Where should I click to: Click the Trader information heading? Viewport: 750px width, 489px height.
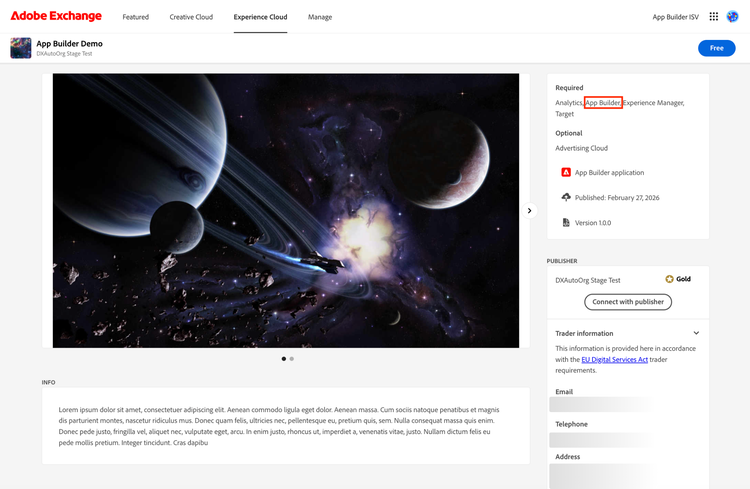click(x=584, y=333)
